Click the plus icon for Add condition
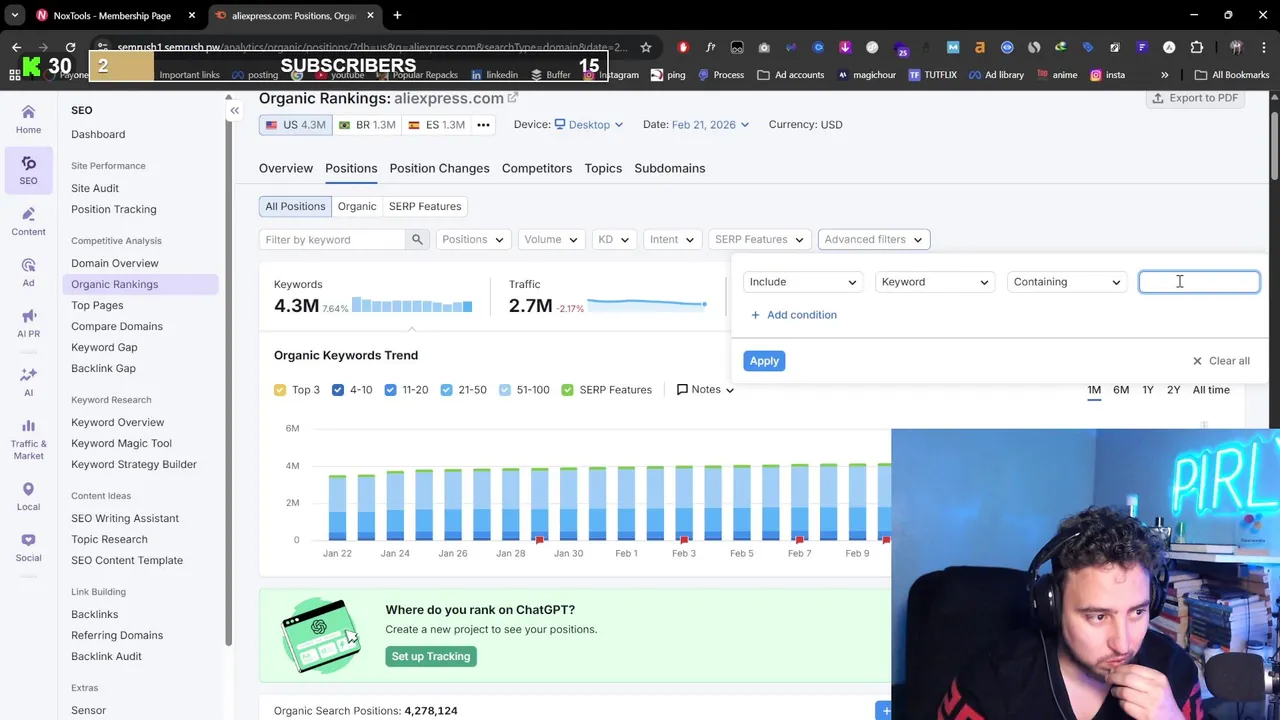The width and height of the screenshot is (1280, 720). (755, 315)
